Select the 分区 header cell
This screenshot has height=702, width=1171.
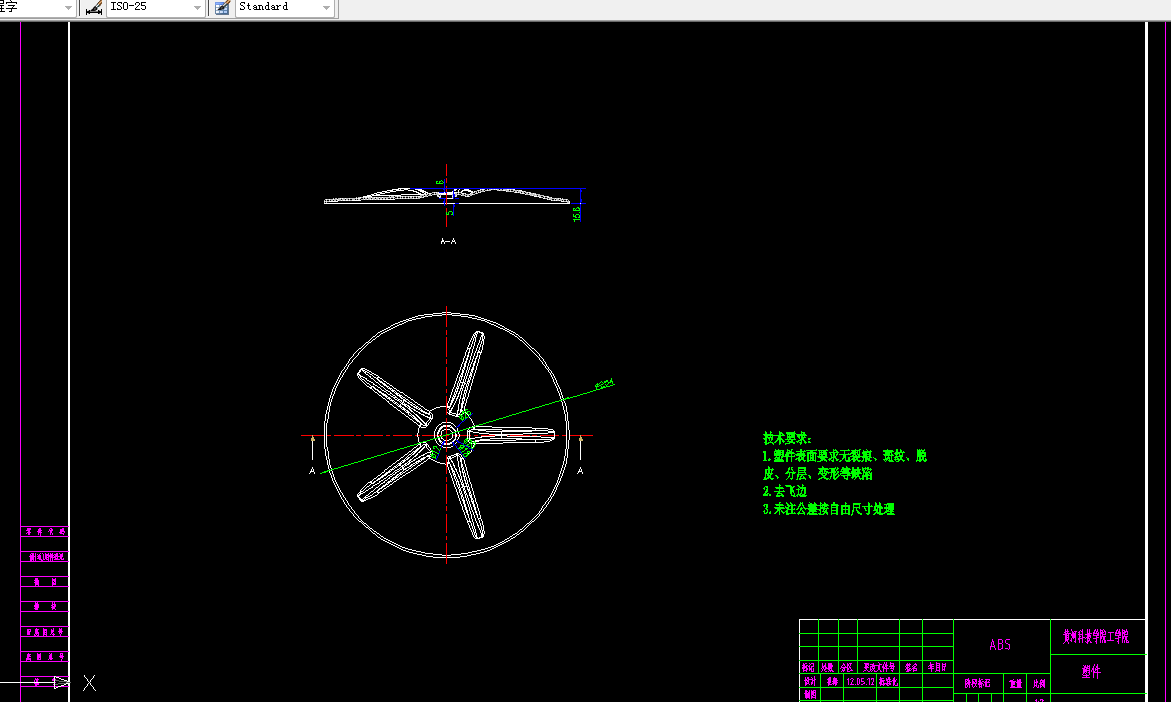(x=846, y=668)
